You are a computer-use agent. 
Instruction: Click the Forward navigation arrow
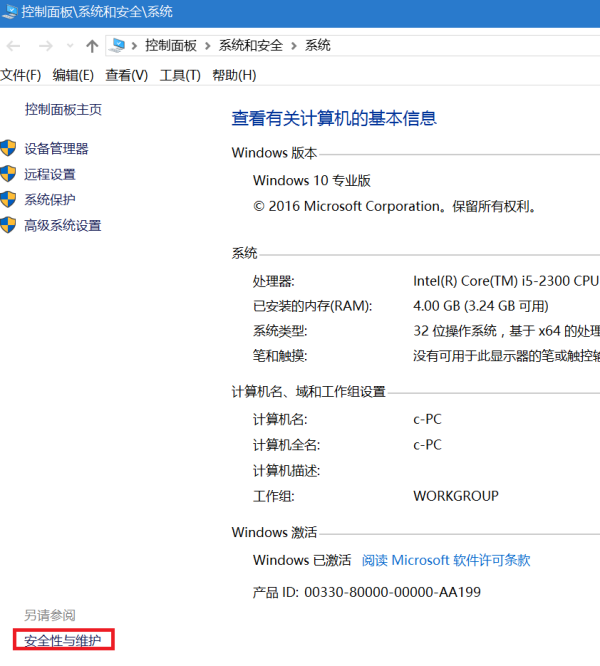44,46
